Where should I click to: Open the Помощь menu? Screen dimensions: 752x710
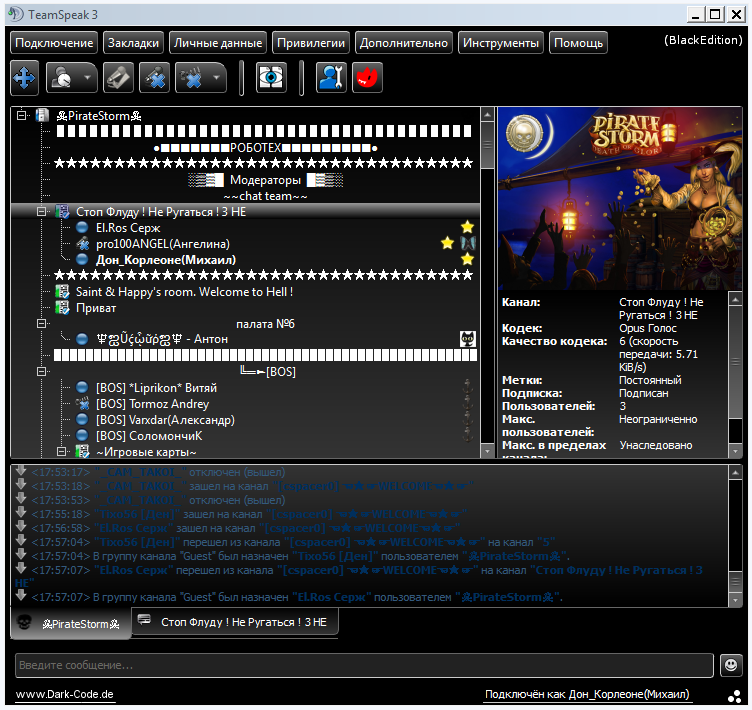pos(578,43)
